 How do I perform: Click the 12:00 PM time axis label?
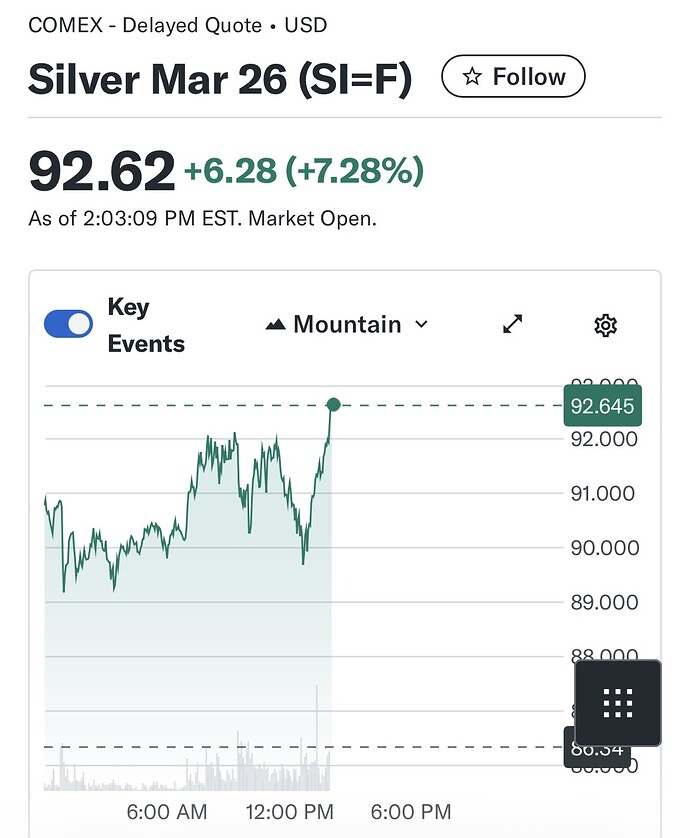pyautogui.click(x=290, y=812)
